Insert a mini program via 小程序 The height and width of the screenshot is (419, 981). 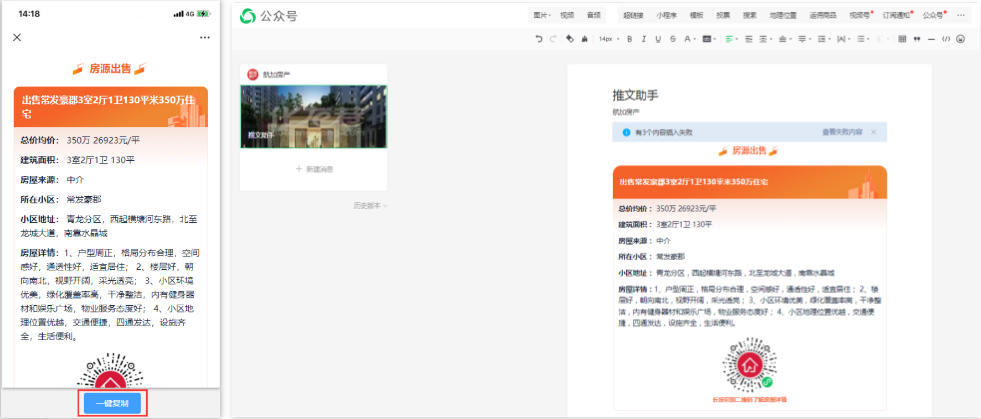666,16
